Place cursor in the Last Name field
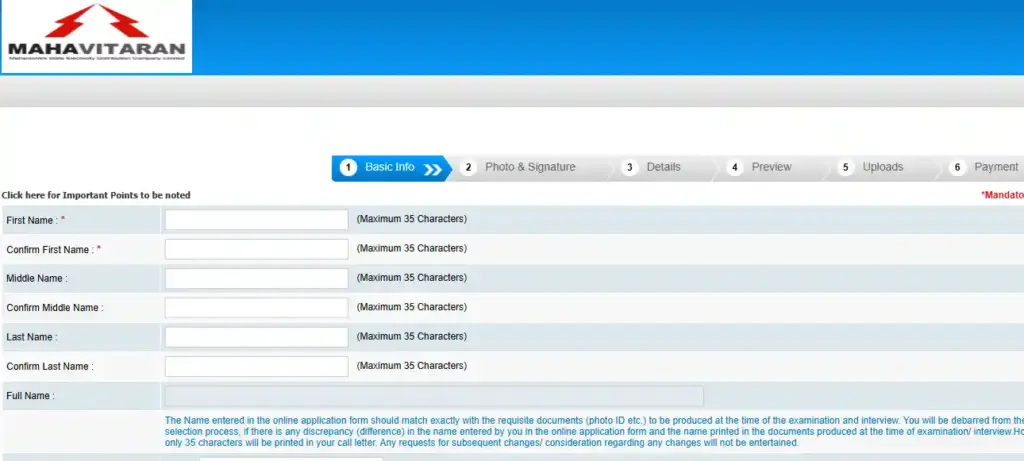 coord(256,337)
